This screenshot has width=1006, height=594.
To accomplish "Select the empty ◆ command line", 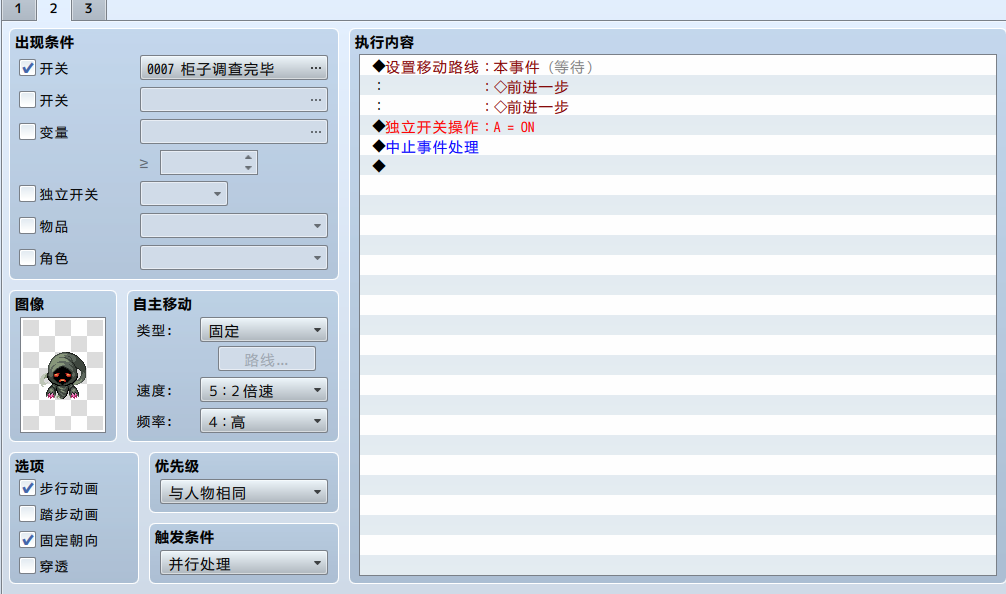I will tap(678, 166).
